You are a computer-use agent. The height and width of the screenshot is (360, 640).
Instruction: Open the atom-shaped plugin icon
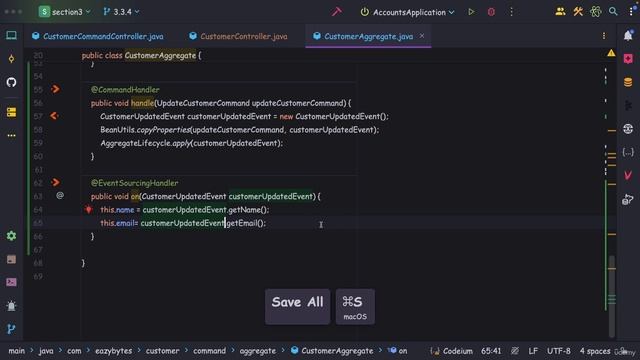tap(596, 12)
